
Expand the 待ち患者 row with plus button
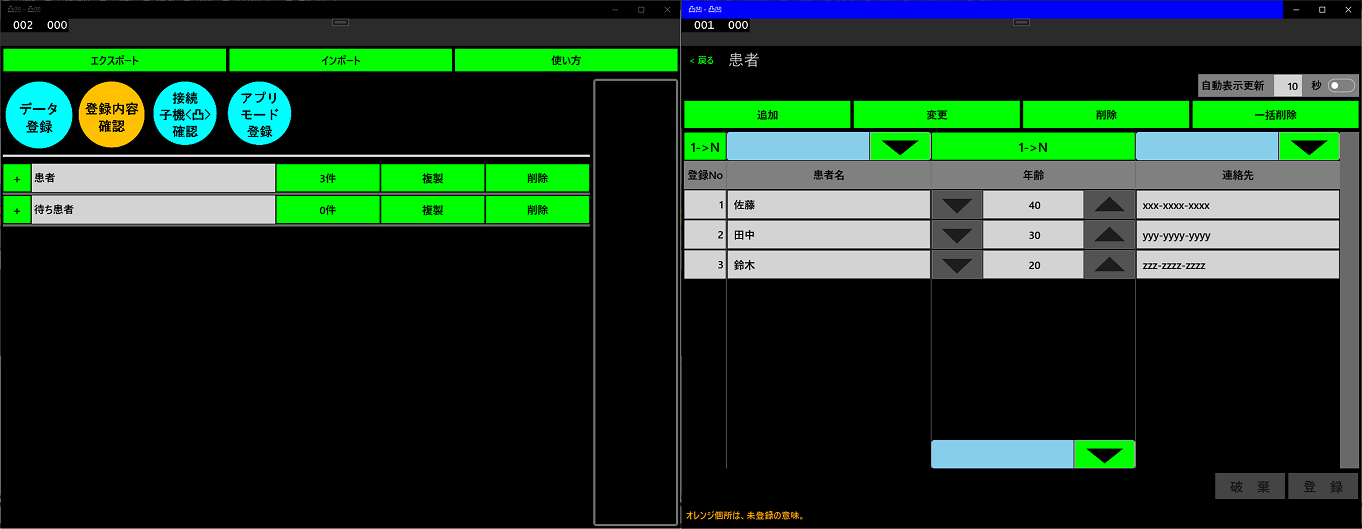point(17,210)
